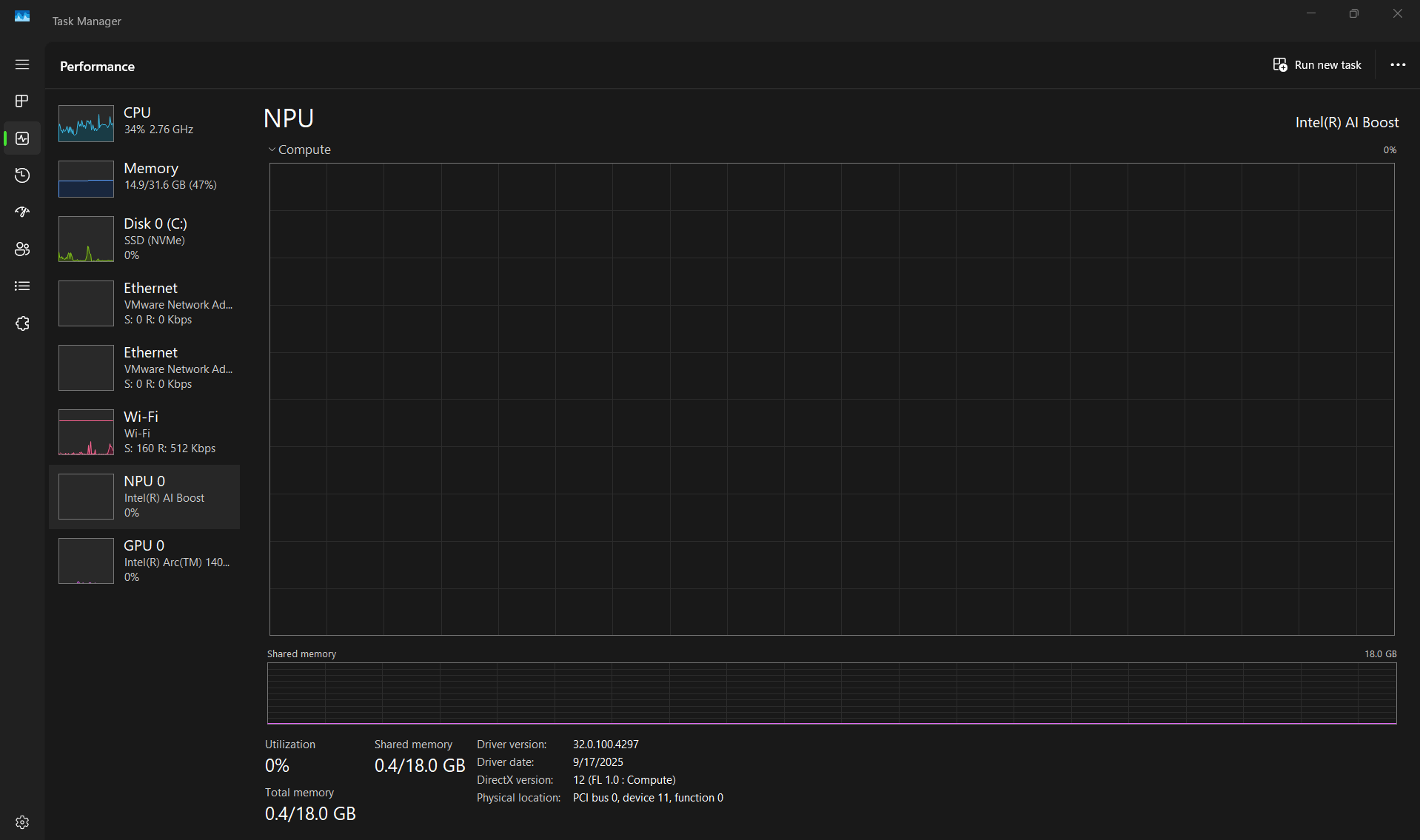Open App history page icon
The image size is (1420, 840).
[x=22, y=175]
